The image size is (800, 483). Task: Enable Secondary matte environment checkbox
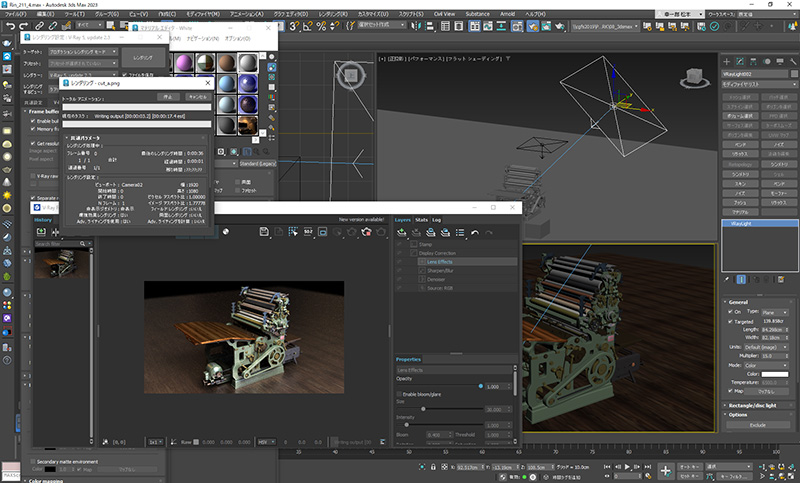coord(33,462)
